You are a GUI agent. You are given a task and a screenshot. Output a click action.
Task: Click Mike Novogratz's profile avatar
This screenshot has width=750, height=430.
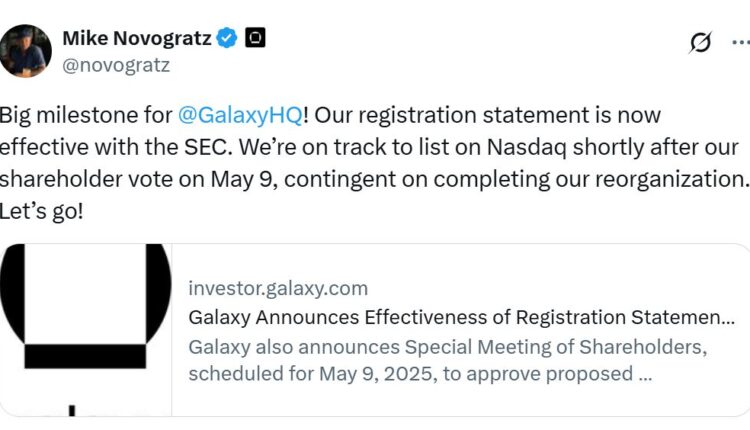click(x=26, y=51)
